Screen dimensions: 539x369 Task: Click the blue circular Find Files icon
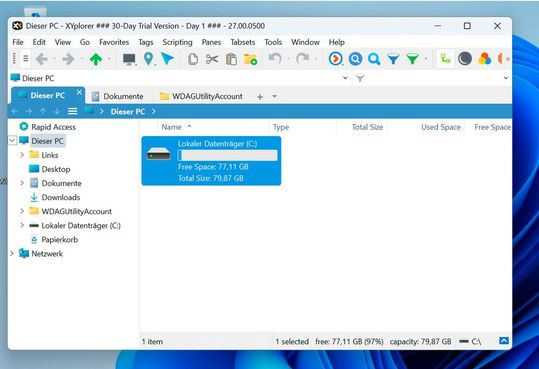click(355, 59)
